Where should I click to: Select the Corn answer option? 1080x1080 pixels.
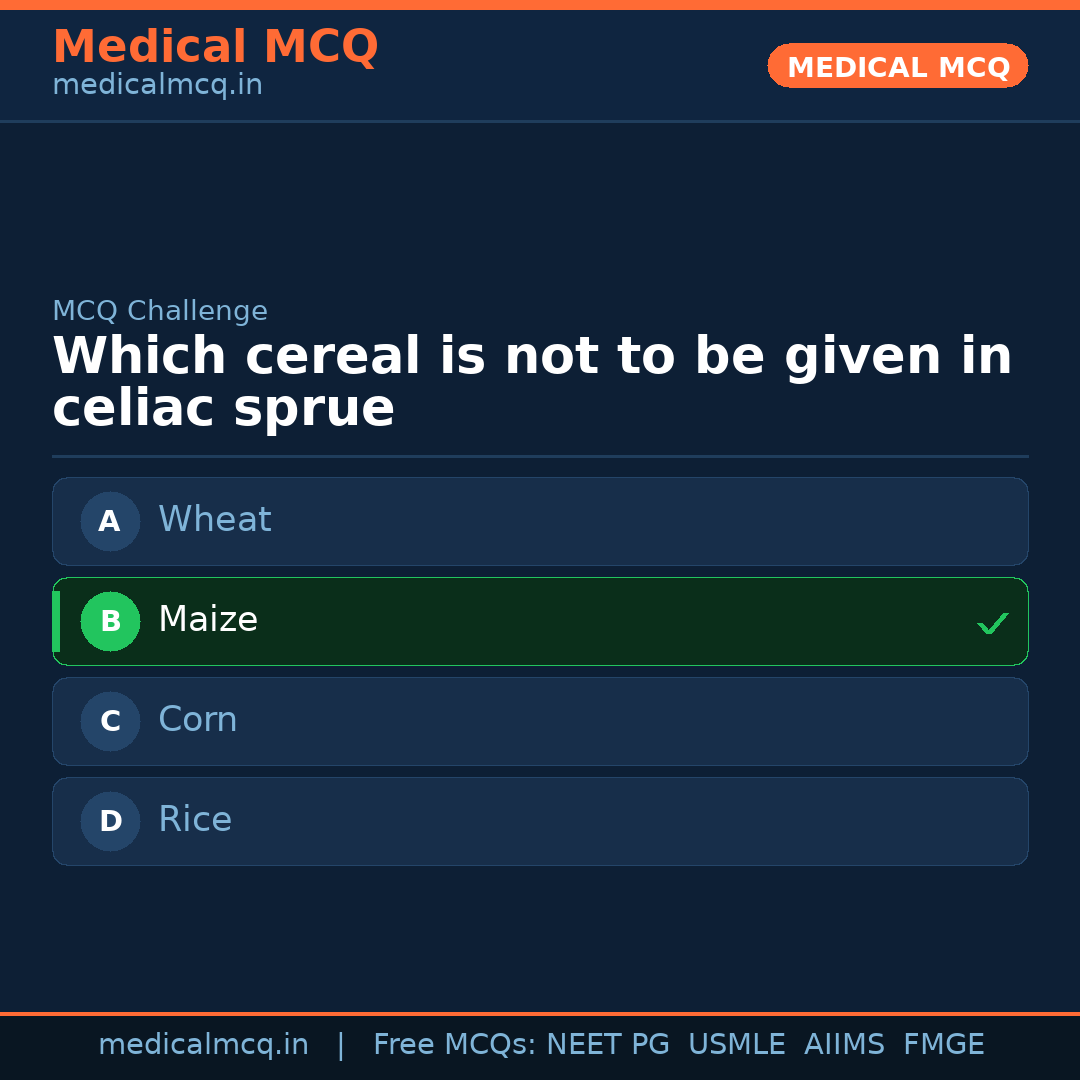[540, 721]
